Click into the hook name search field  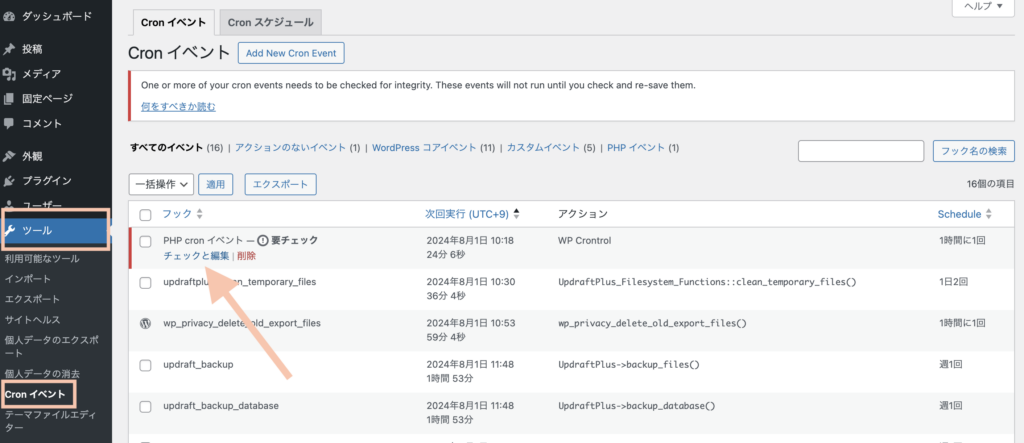tap(861, 151)
